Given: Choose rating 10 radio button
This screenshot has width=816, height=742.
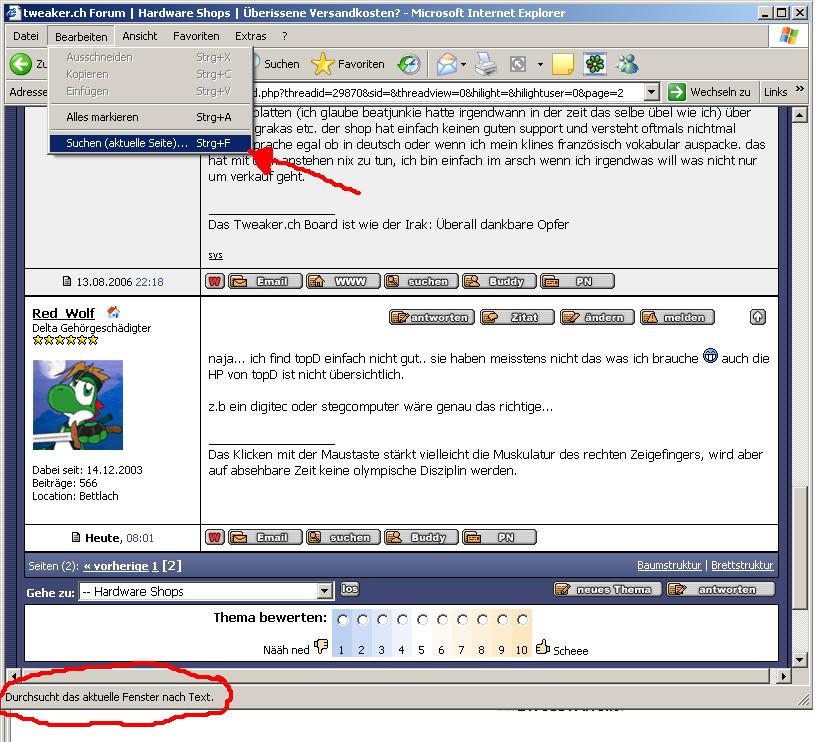Looking at the screenshot, I should 521,620.
